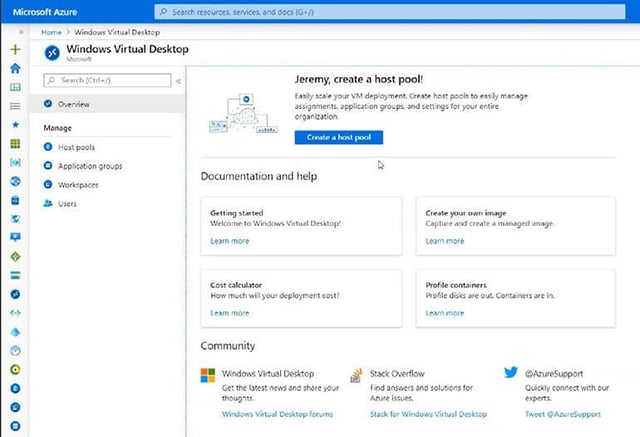Click the Profile containers card heading
The image size is (640, 437).
point(456,285)
